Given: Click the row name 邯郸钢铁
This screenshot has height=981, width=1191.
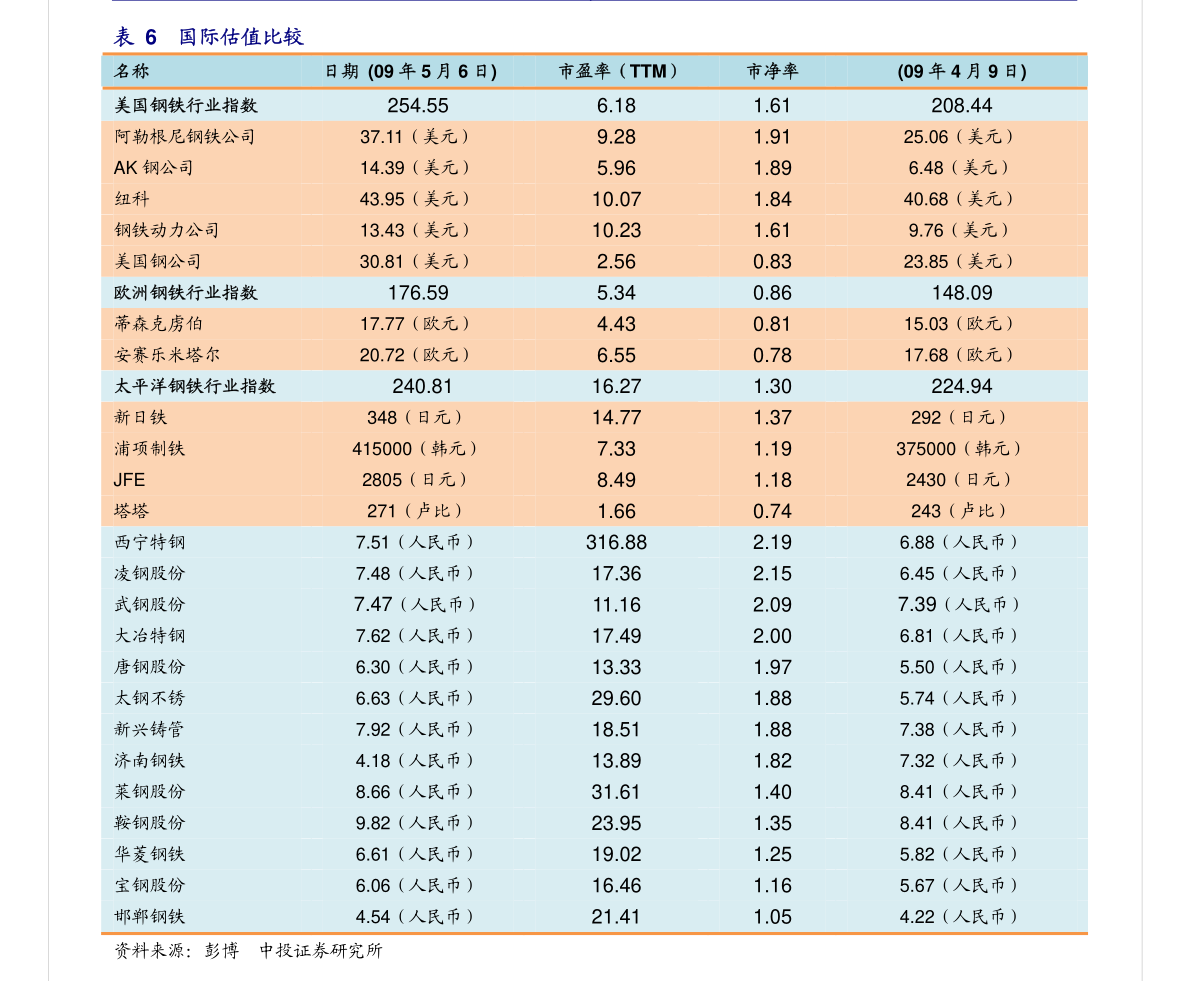Looking at the screenshot, I should 150,916.
